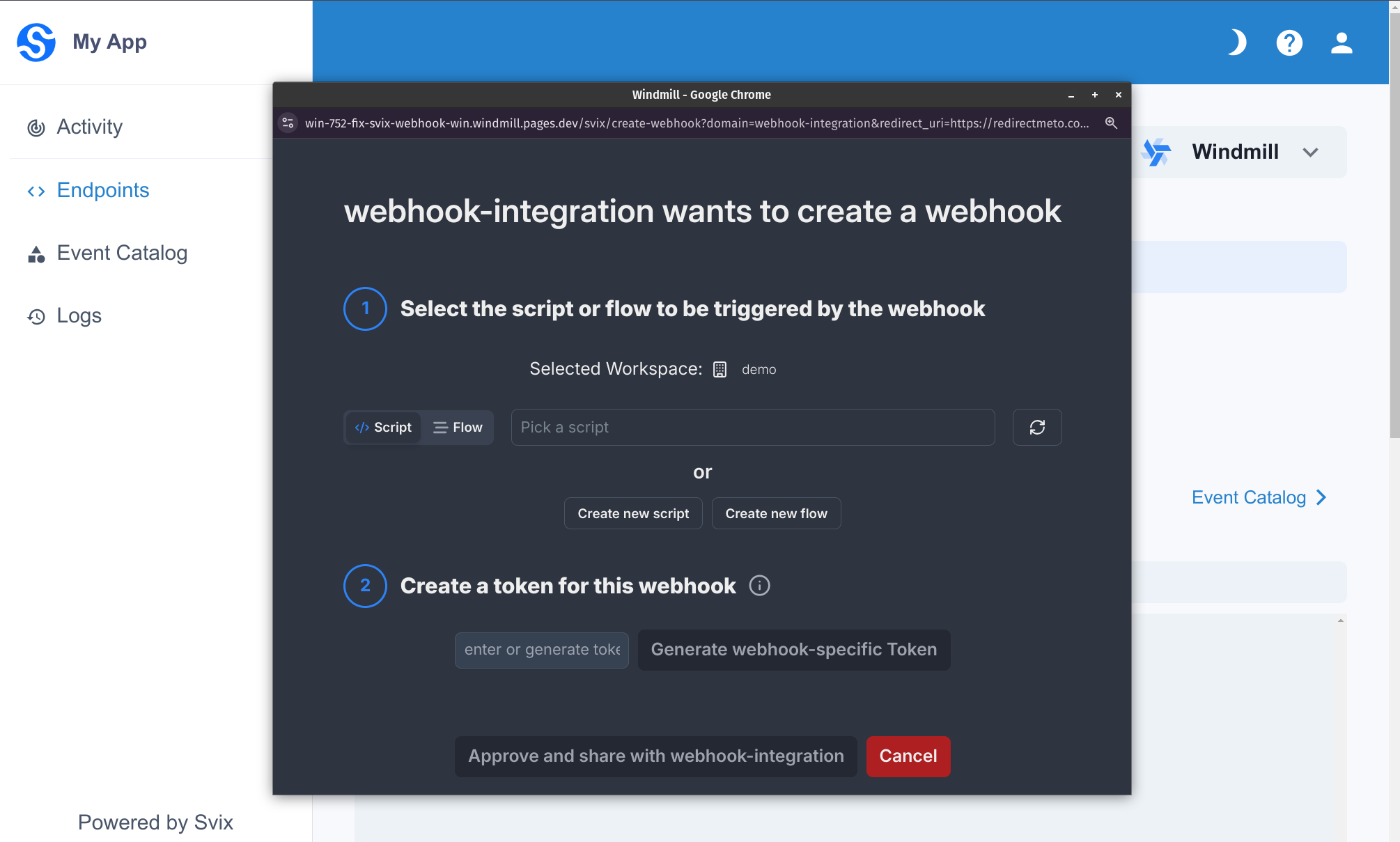Screen dimensions: 1400x842
Task: Open Event Catalog from the sidebar
Action: [122, 253]
